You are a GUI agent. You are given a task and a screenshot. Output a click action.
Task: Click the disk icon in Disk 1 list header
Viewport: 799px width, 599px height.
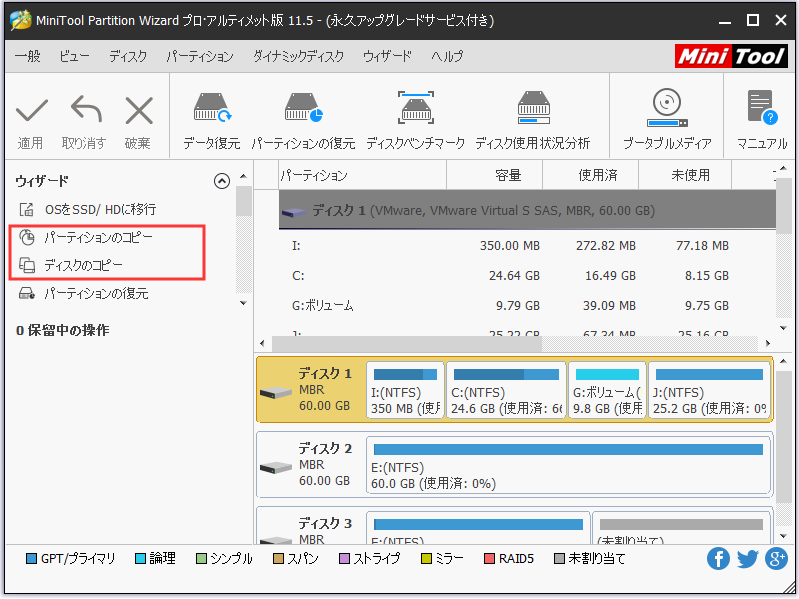tap(294, 211)
